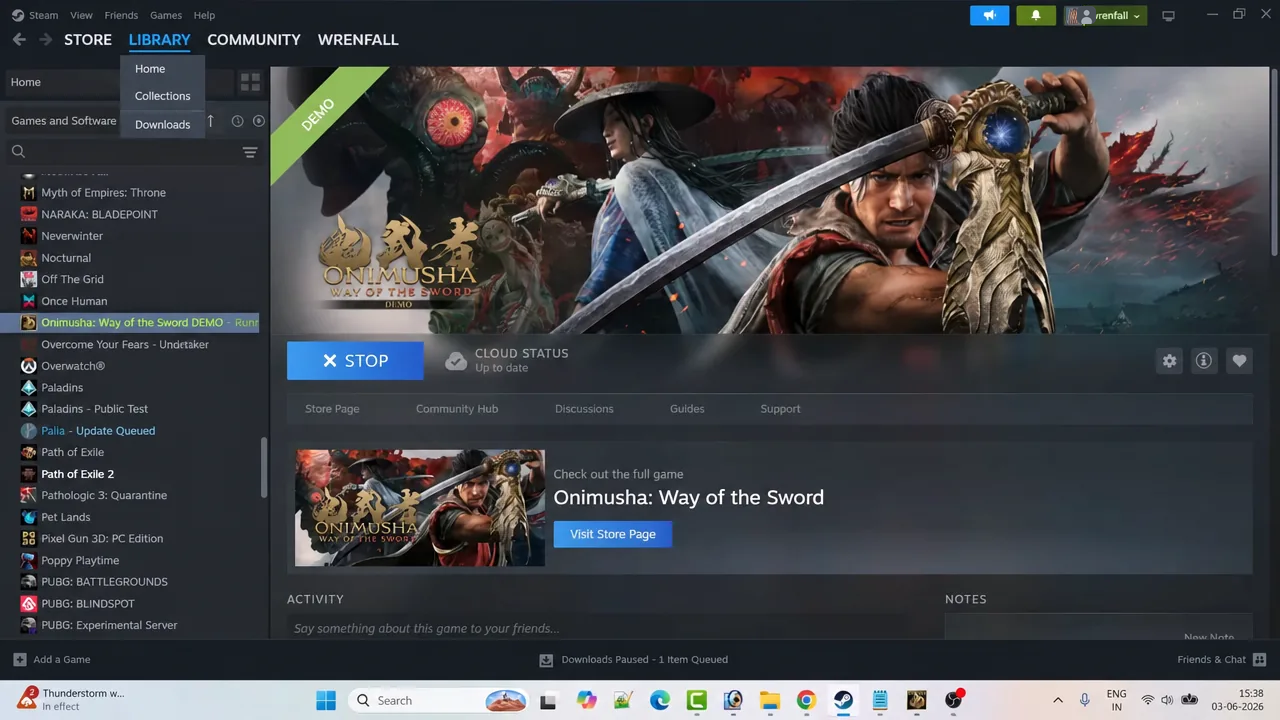Open game info icon
1280x720 pixels.
pos(1204,361)
